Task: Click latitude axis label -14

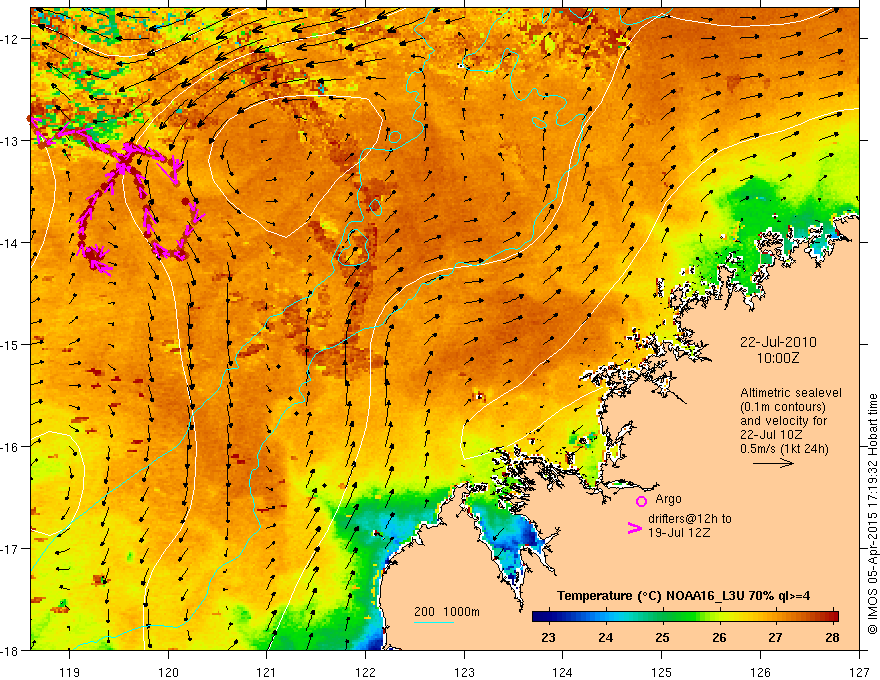Action: [x=10, y=243]
